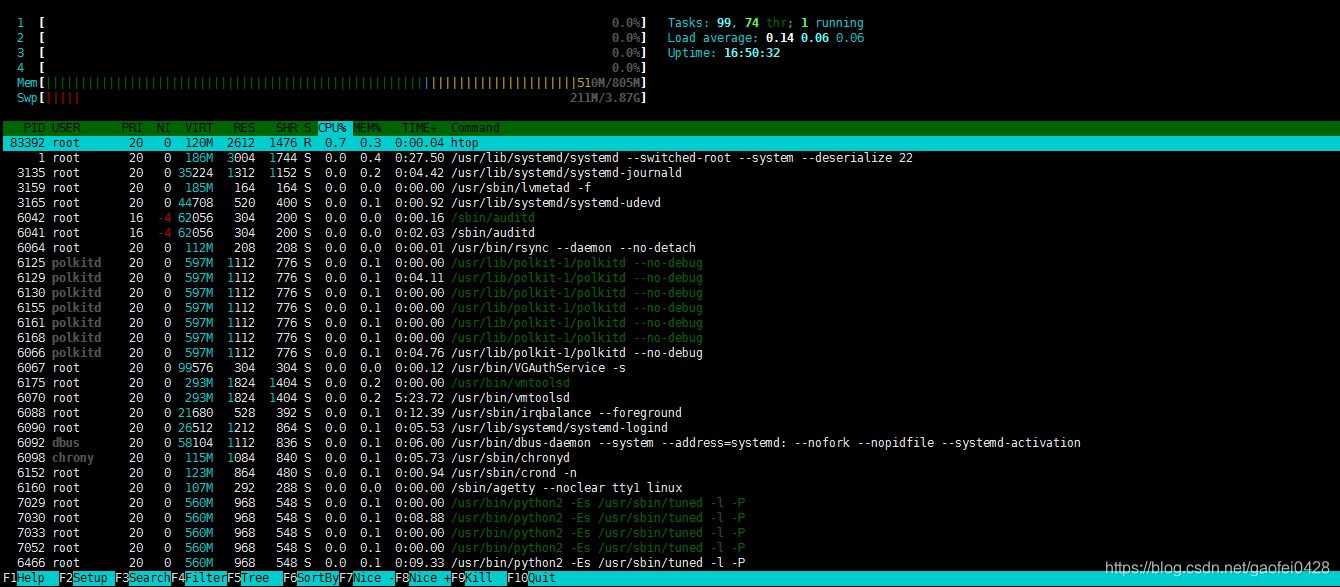This screenshot has height=587, width=1340.
Task: Activate F4 Filter in the bottom bar
Action: pyautogui.click(x=199, y=578)
